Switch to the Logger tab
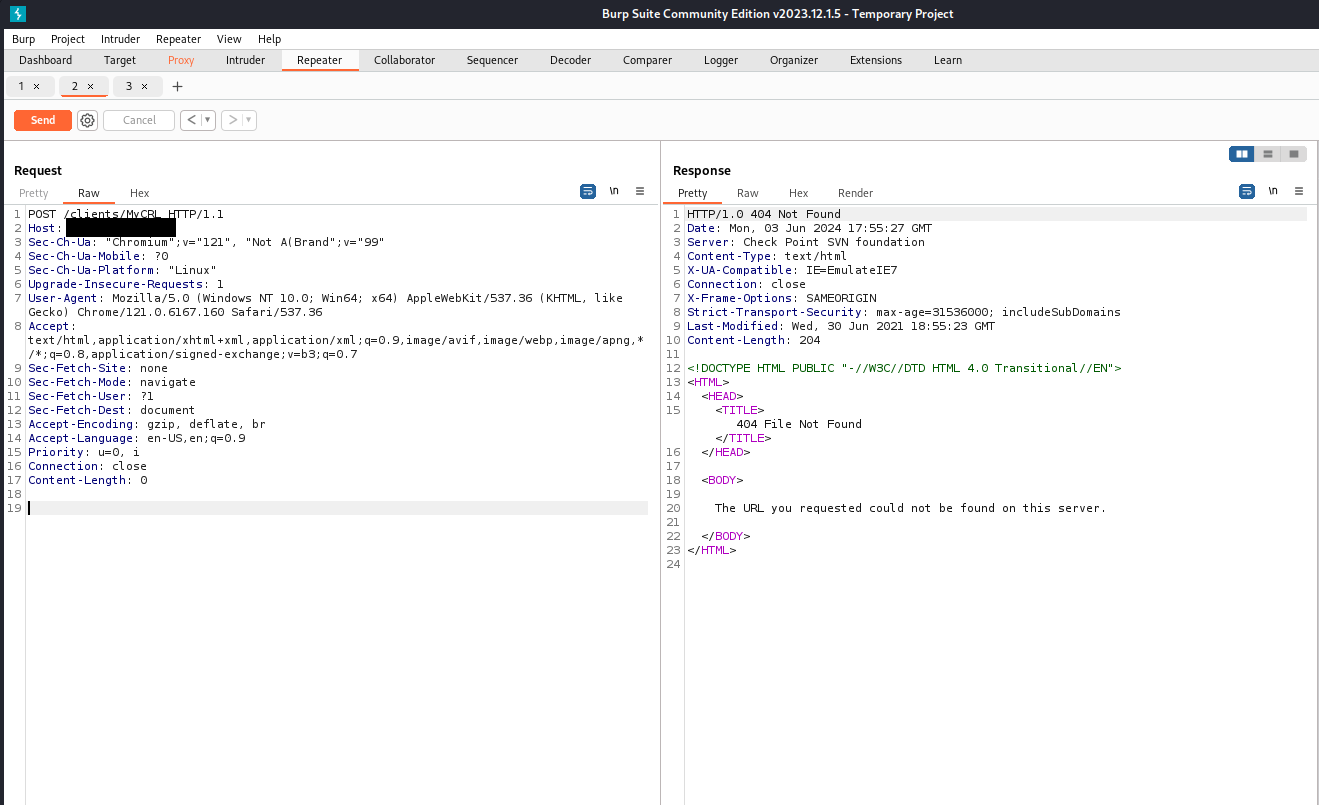 point(720,60)
